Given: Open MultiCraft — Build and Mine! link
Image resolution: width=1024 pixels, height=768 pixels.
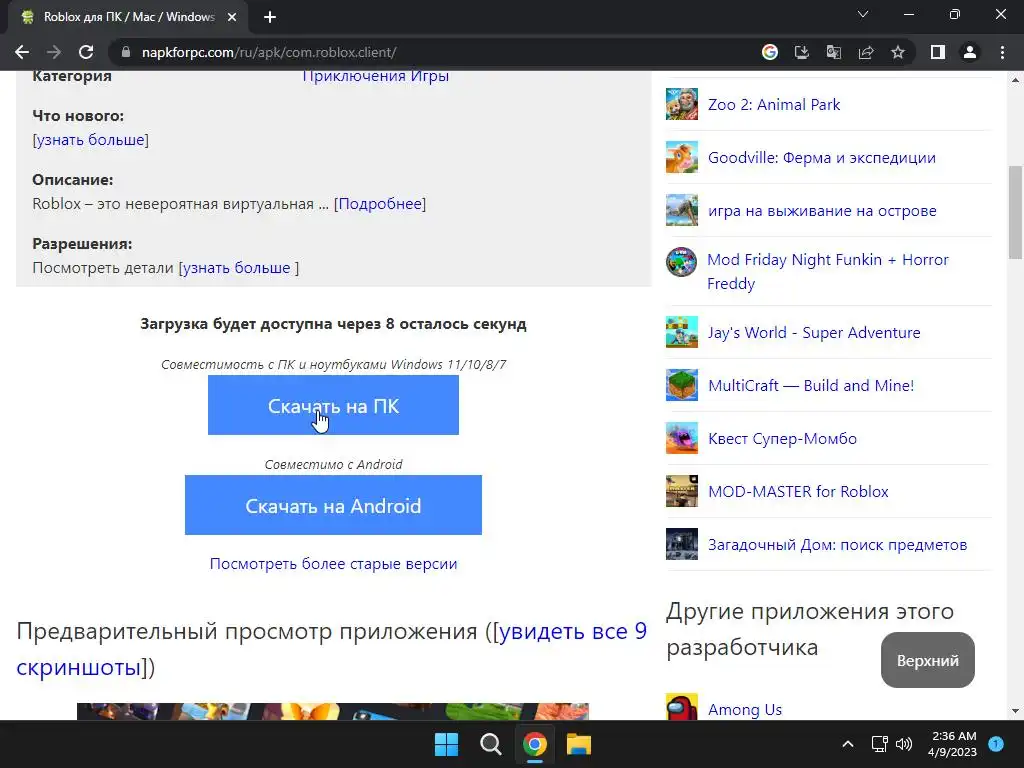Looking at the screenshot, I should click(811, 385).
